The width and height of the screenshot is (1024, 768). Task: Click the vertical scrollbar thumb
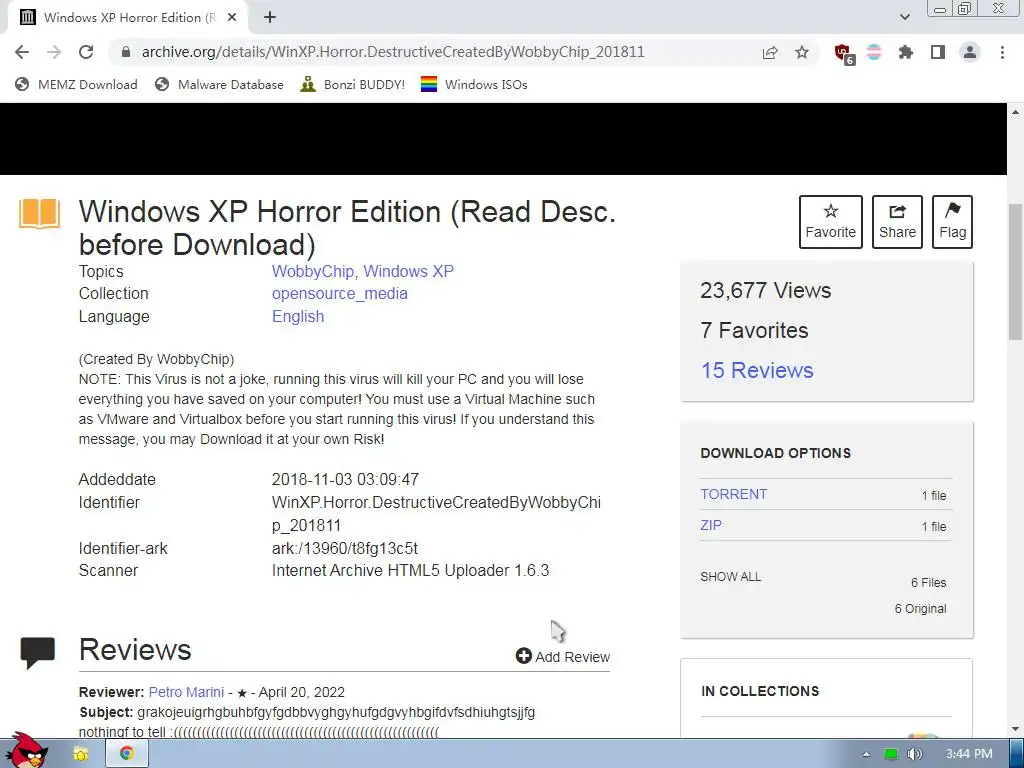(1016, 272)
